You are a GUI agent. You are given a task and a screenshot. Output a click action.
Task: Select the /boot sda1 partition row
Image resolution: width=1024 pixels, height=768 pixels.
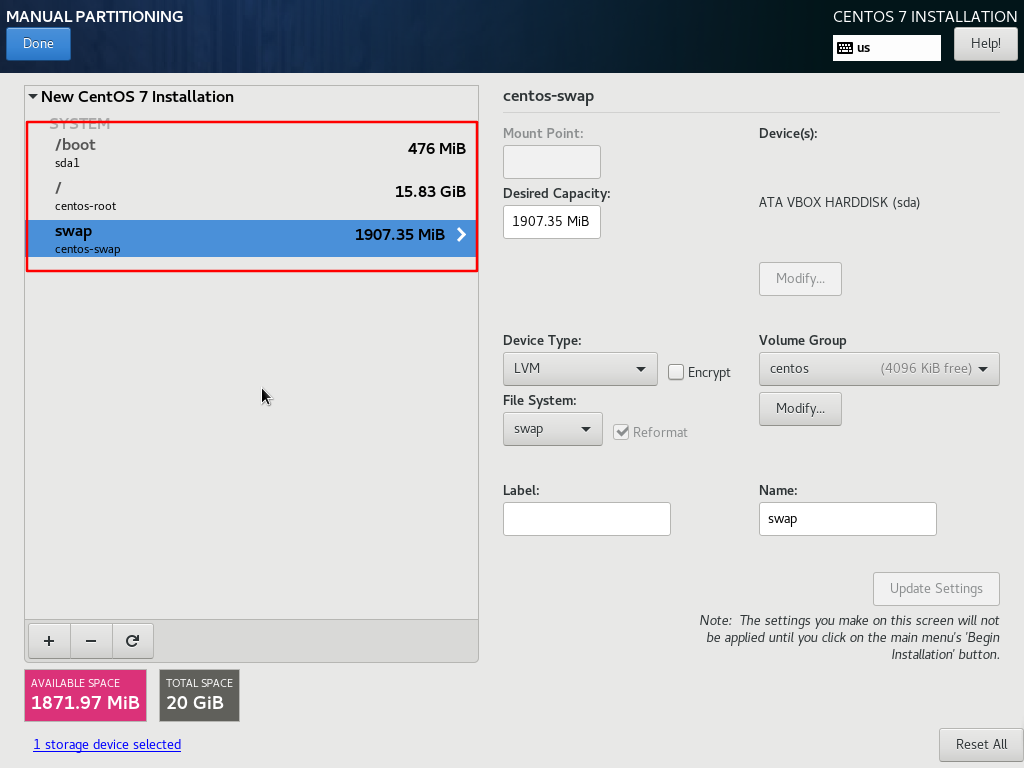click(251, 153)
